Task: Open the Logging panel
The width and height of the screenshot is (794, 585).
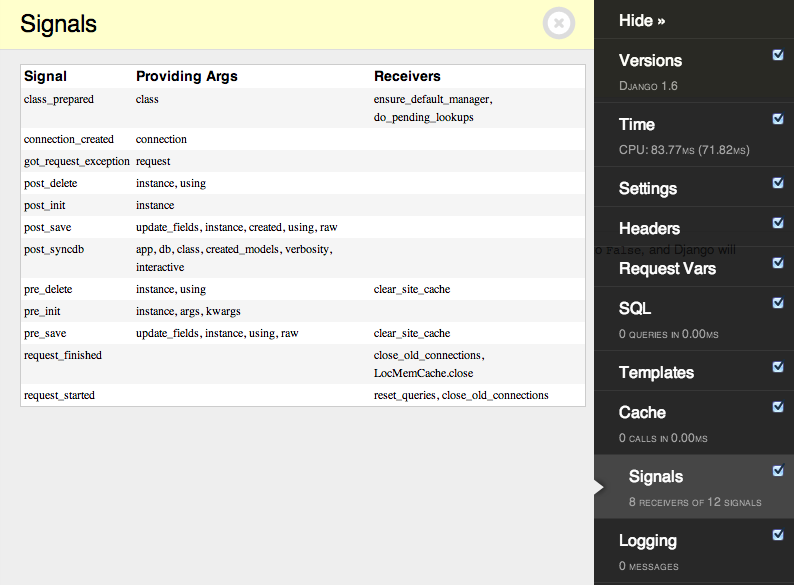Action: coord(648,541)
